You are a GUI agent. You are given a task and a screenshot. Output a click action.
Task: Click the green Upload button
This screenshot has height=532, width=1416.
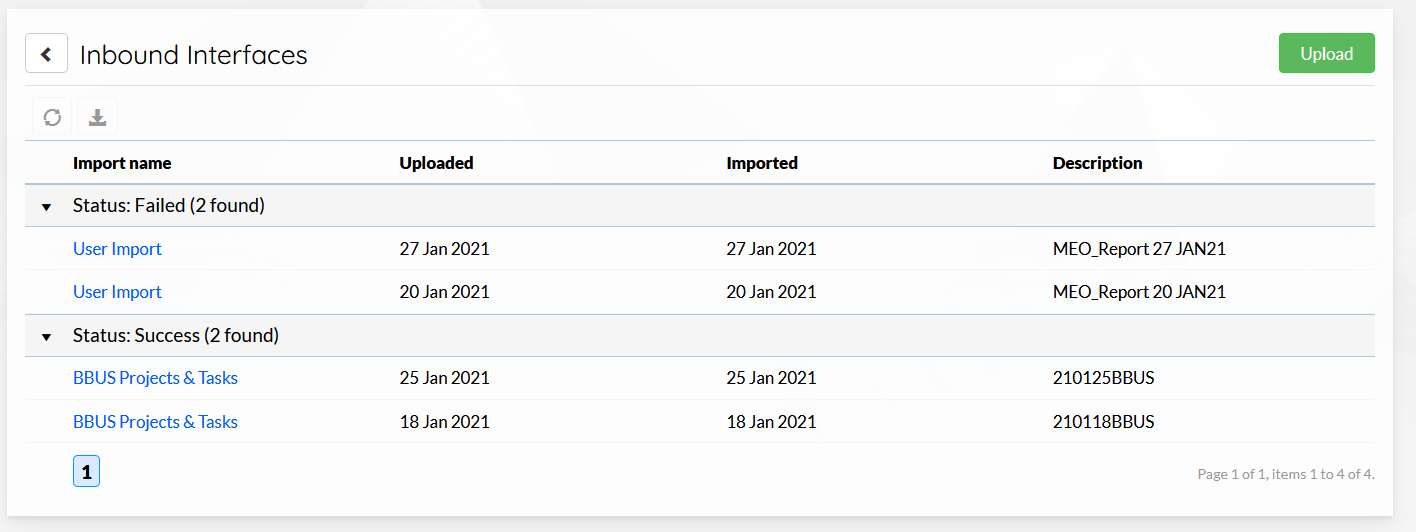1326,54
